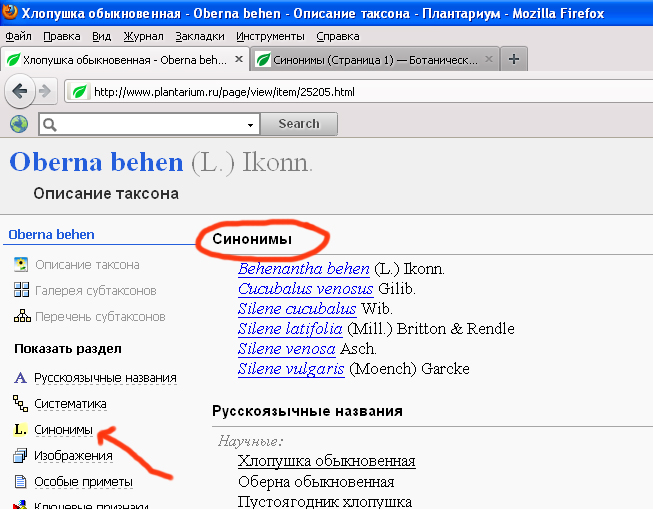Click the Описание таксона sidebar icon
Screen dimensions: 653x509
[x=21, y=265]
